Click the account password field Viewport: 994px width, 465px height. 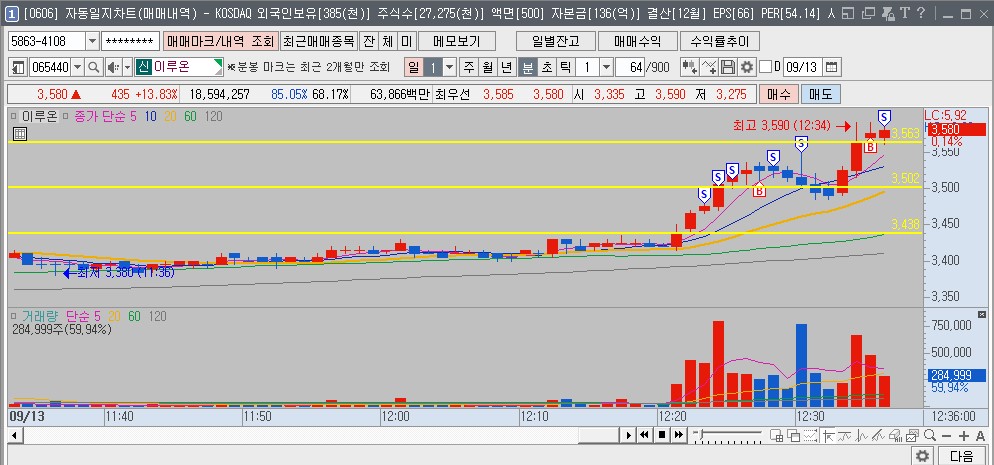click(x=130, y=42)
